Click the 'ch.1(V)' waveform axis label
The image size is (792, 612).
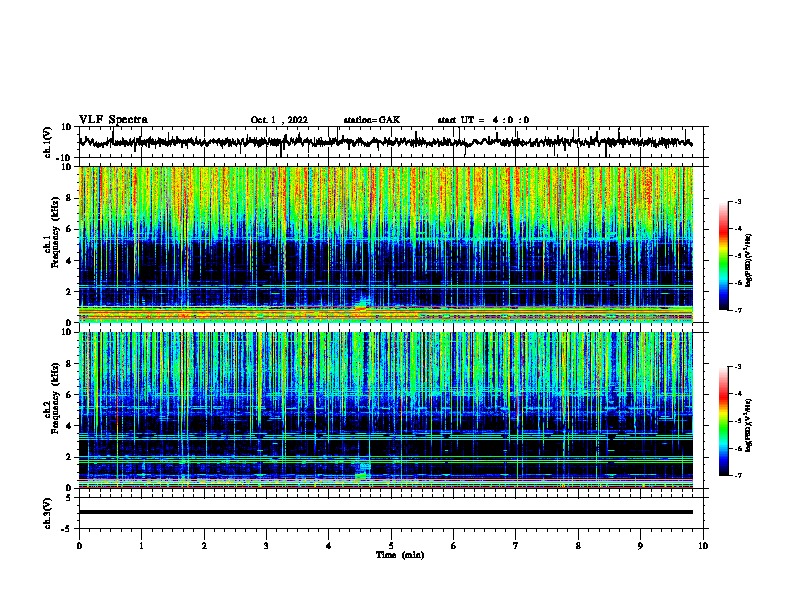(x=48, y=142)
